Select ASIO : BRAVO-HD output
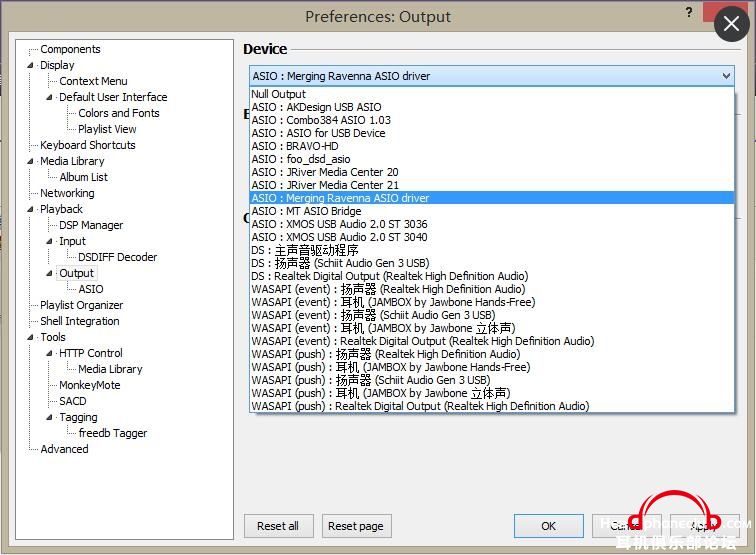Viewport: 756px width, 555px height. point(492,146)
